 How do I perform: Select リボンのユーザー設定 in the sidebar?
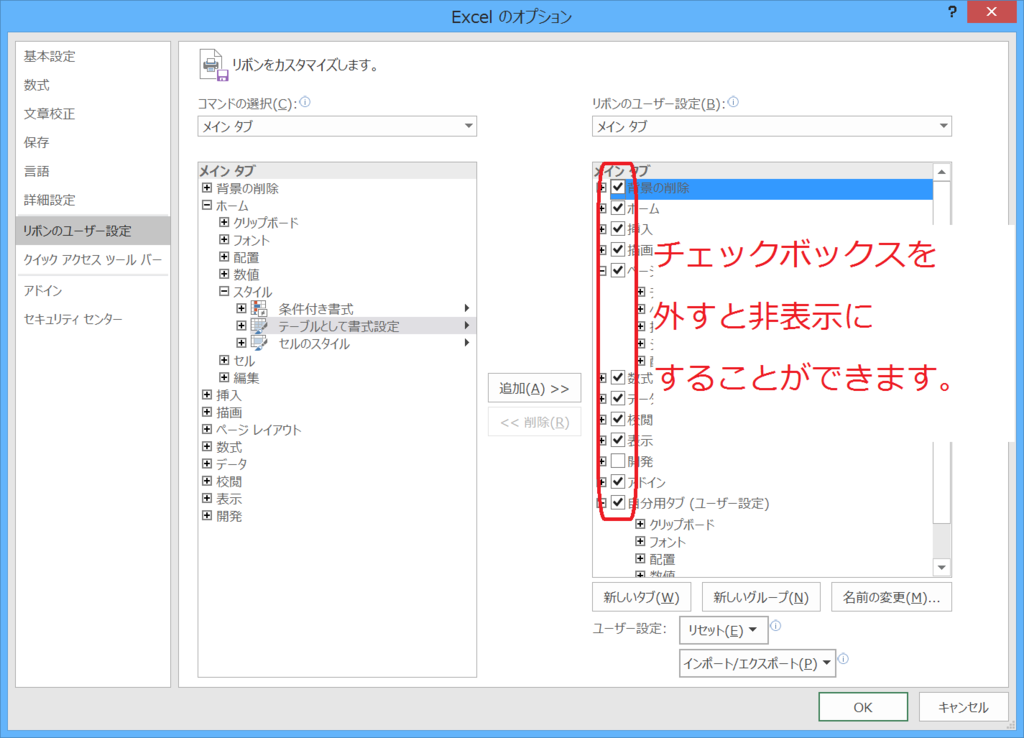93,231
